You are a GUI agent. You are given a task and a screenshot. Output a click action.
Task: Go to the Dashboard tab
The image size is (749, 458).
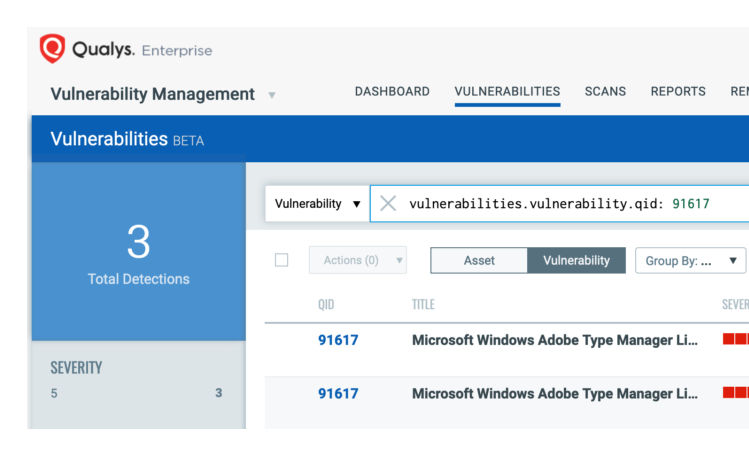click(x=392, y=91)
